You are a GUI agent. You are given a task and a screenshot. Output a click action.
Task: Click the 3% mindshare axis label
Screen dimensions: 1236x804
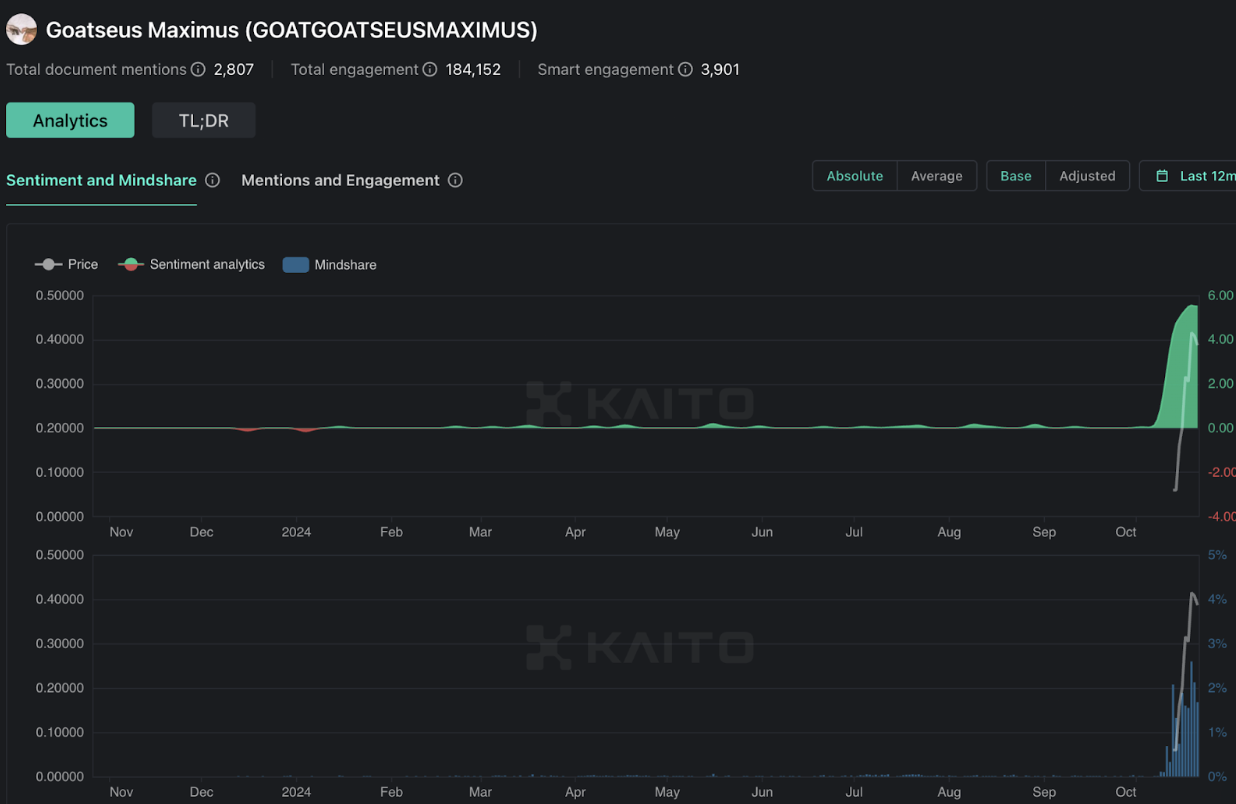click(1217, 644)
